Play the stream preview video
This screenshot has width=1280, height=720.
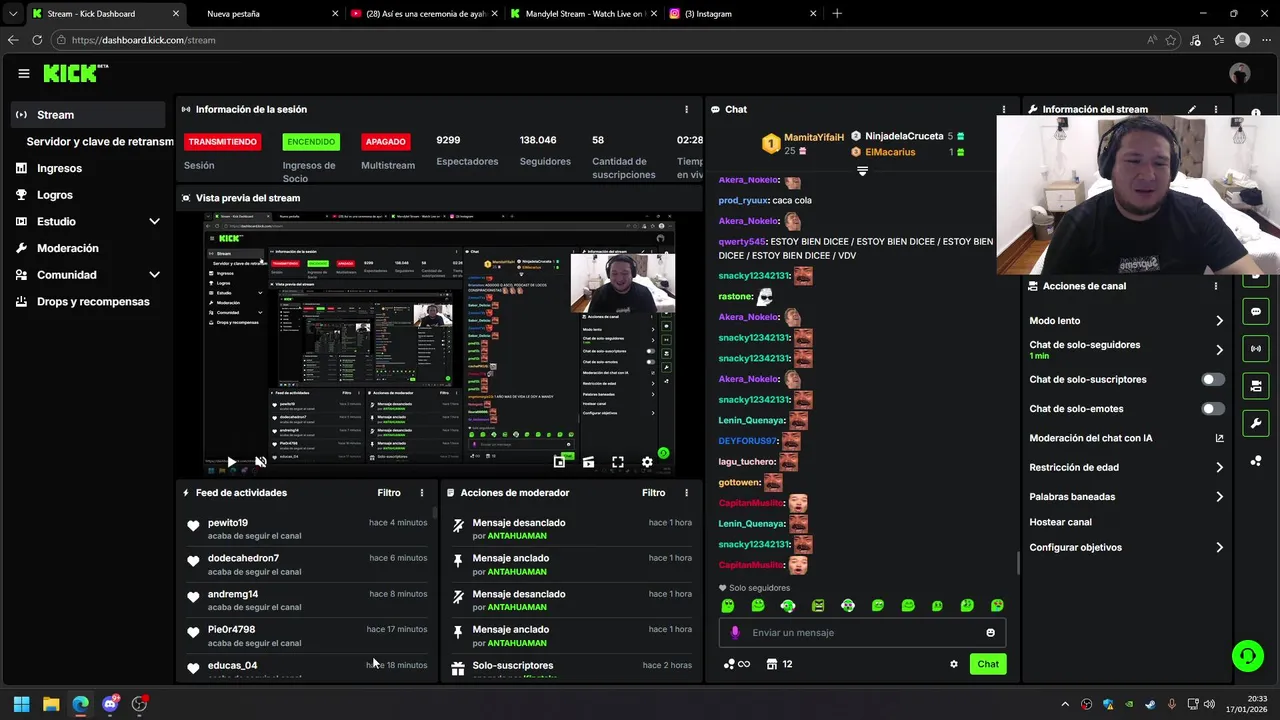pos(231,462)
